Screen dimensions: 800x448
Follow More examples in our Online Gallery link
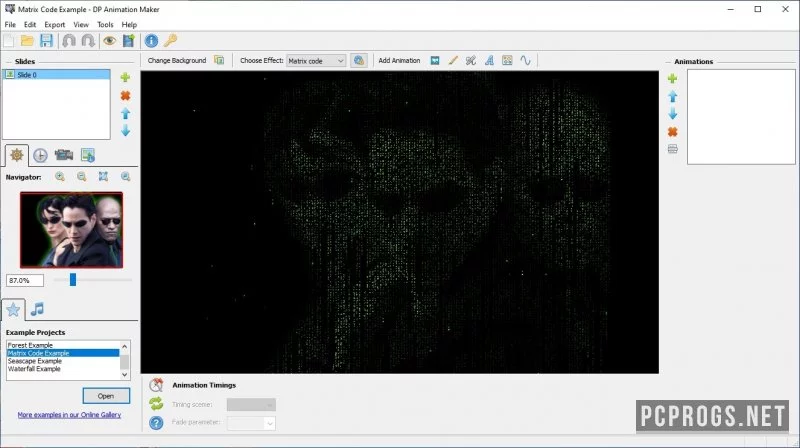69,415
